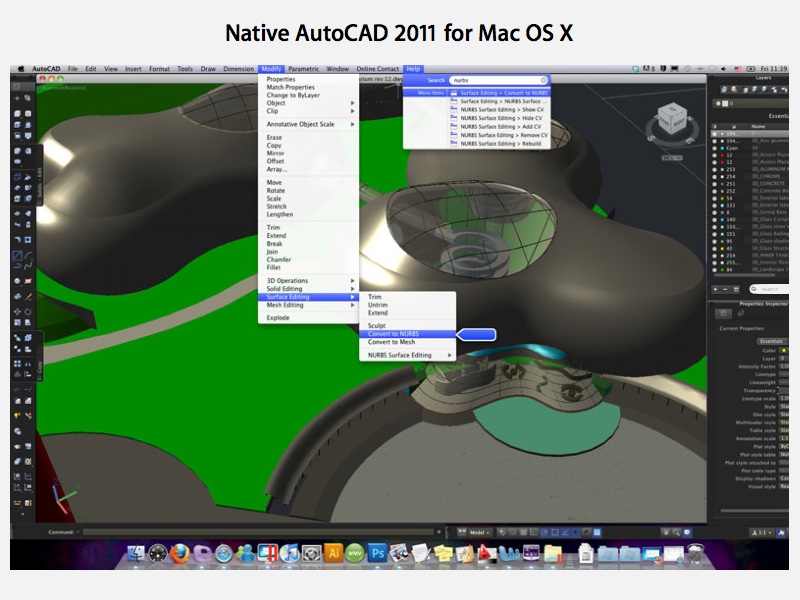Viewport: 800px width, 600px height.
Task: Toggle visibility of the 3D_CHROME layer
Action: (x=715, y=178)
